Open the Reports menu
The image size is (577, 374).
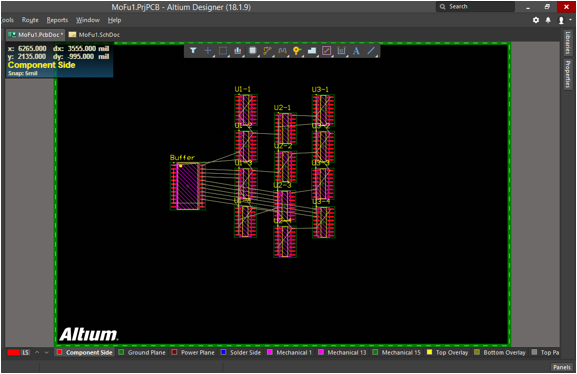coord(57,20)
